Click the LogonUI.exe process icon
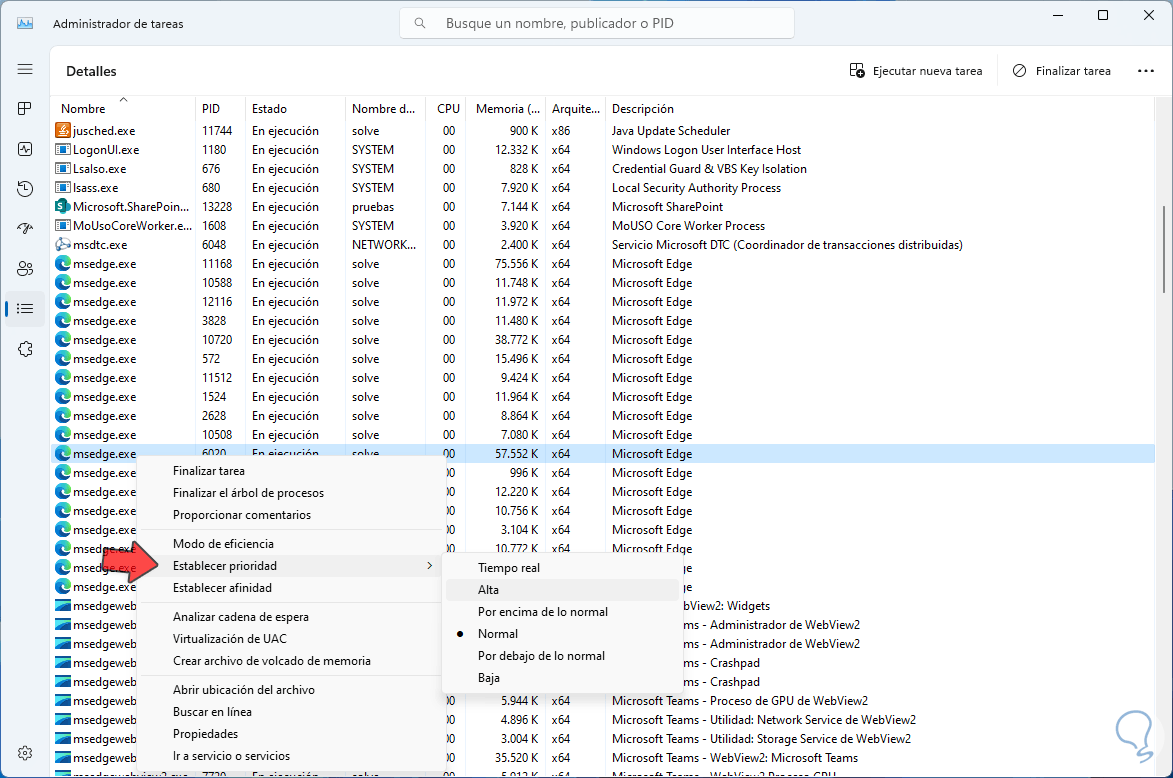The width and height of the screenshot is (1173, 778). (63, 150)
